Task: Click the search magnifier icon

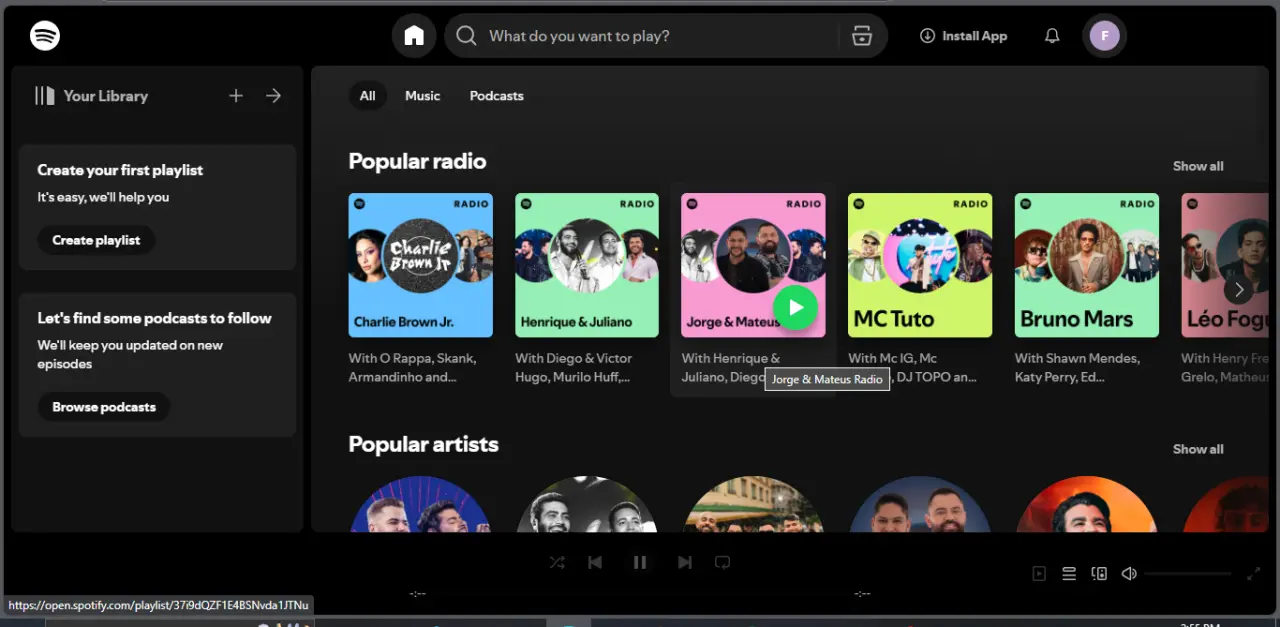Action: (x=466, y=36)
